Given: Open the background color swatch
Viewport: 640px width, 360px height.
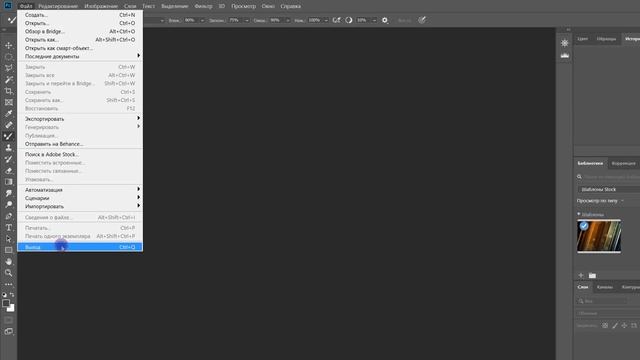Looking at the screenshot, I should click(x=11, y=309).
